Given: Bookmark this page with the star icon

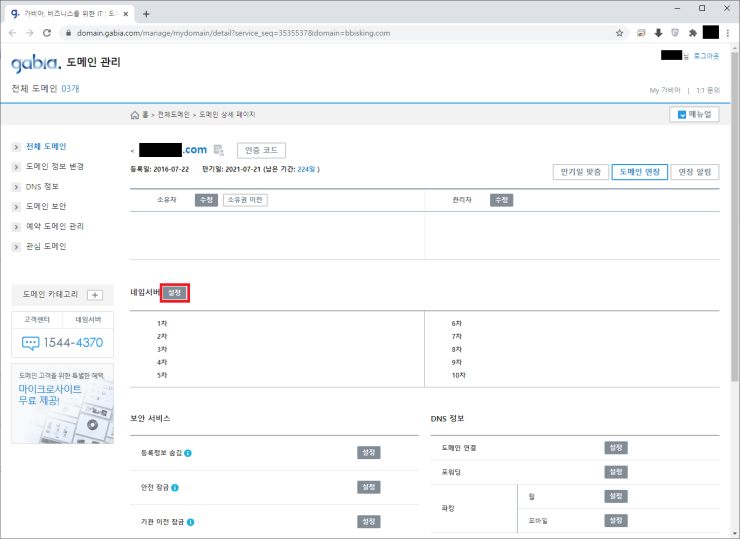Looking at the screenshot, I should coord(620,32).
